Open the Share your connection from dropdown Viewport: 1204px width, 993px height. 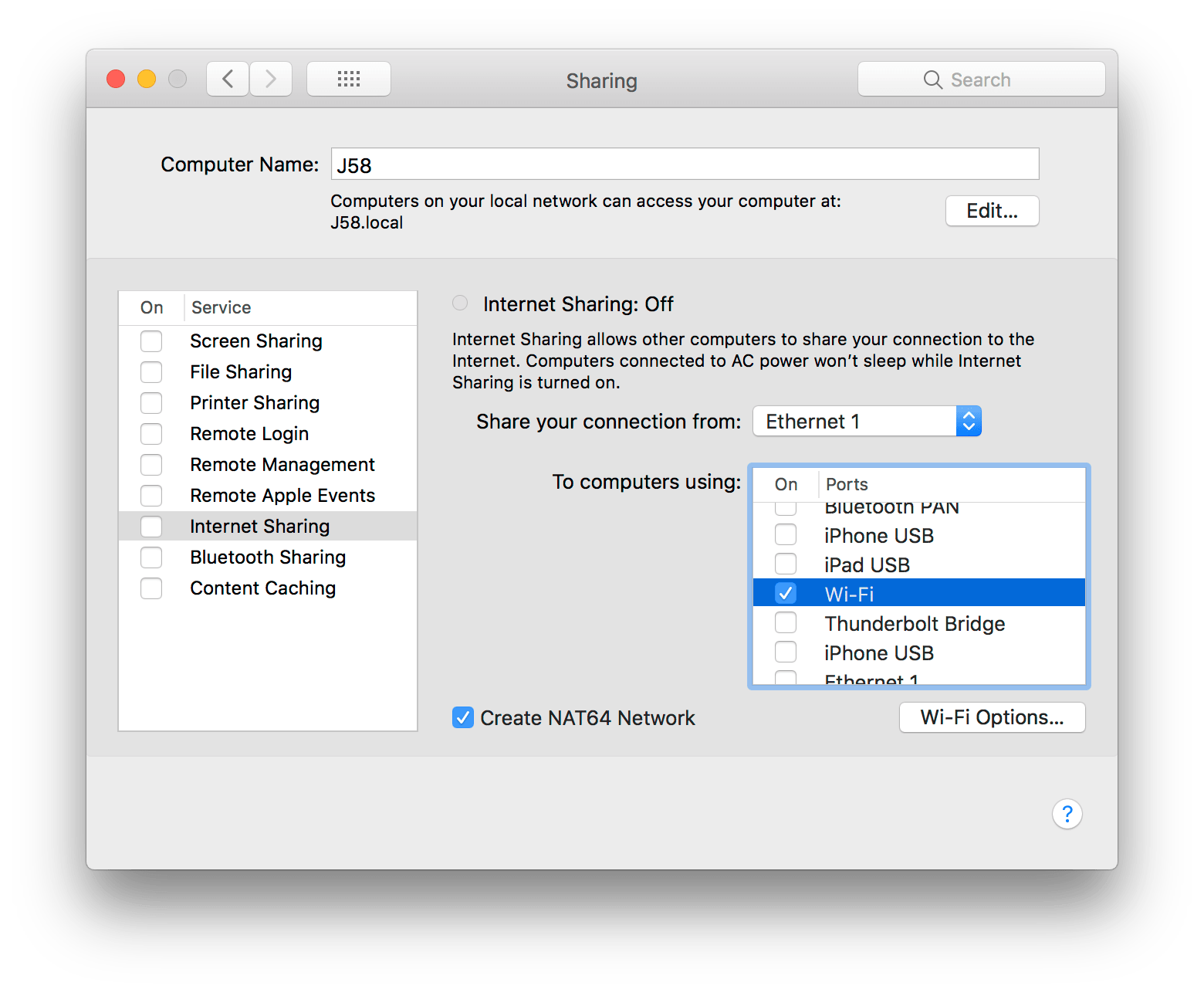(867, 421)
